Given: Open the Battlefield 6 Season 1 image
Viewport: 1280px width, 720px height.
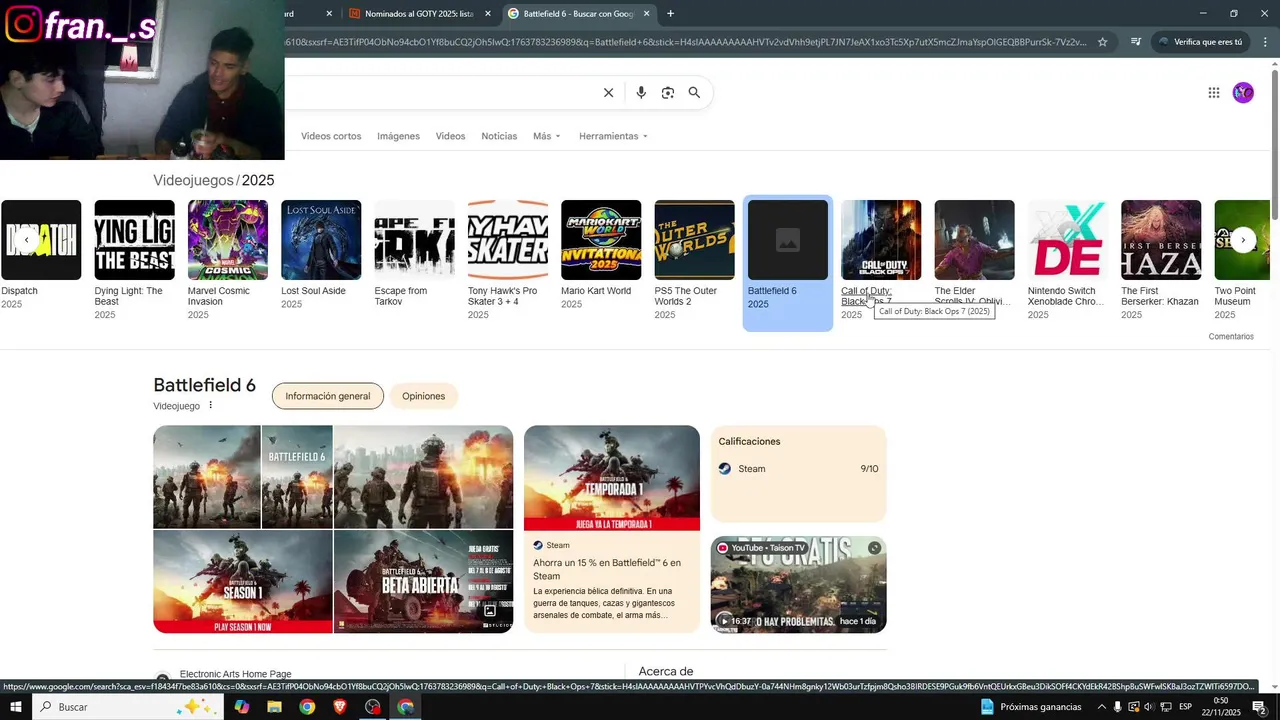Looking at the screenshot, I should click(x=242, y=582).
